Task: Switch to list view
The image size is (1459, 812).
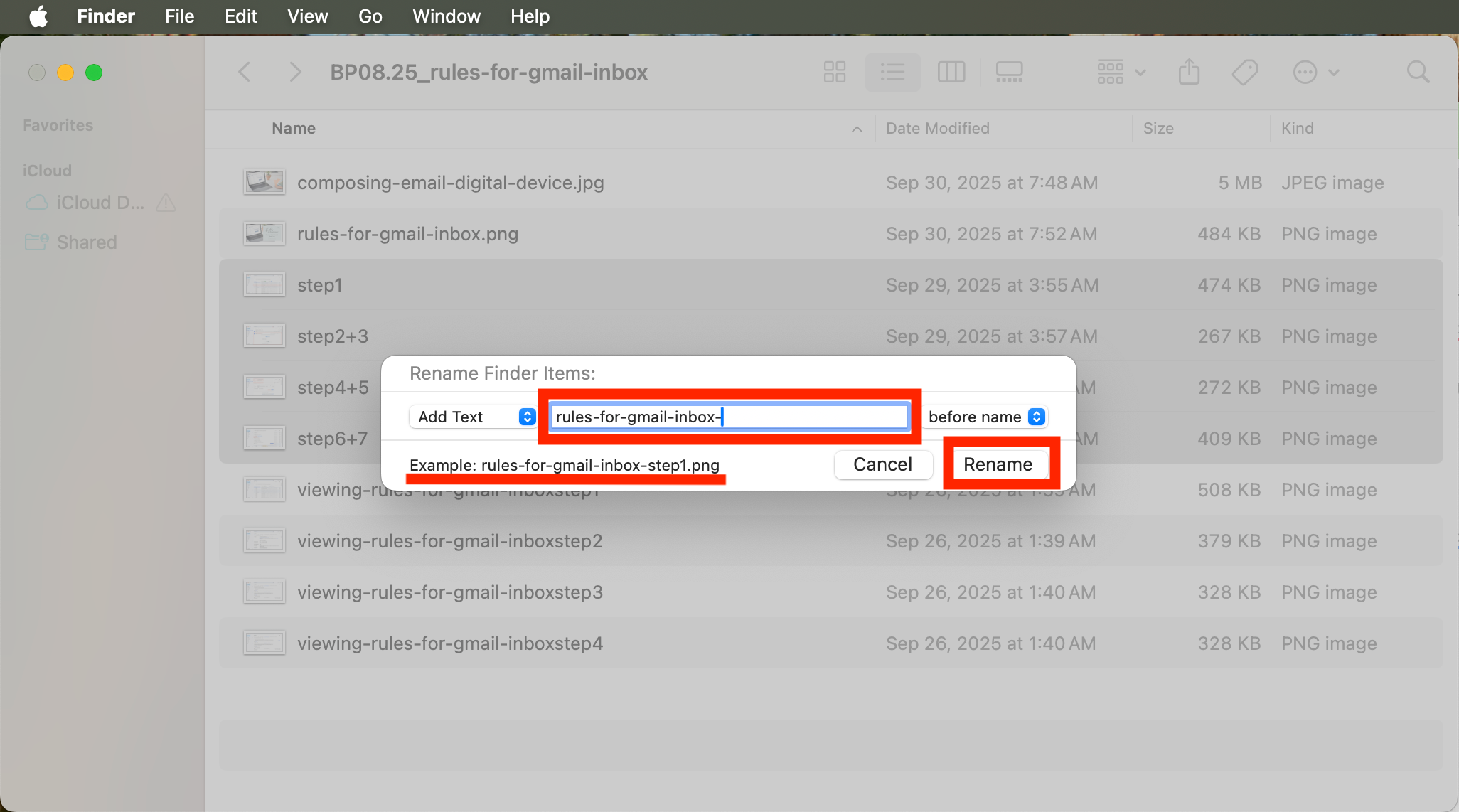Action: [892, 72]
